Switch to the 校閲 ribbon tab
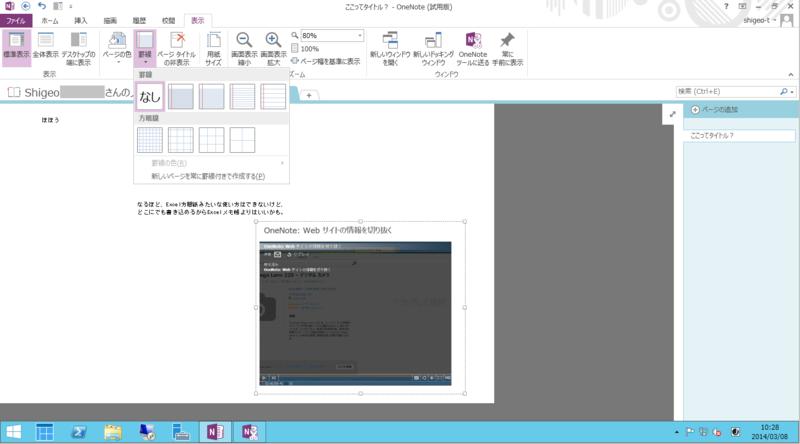The width and height of the screenshot is (800, 444). pyautogui.click(x=168, y=20)
